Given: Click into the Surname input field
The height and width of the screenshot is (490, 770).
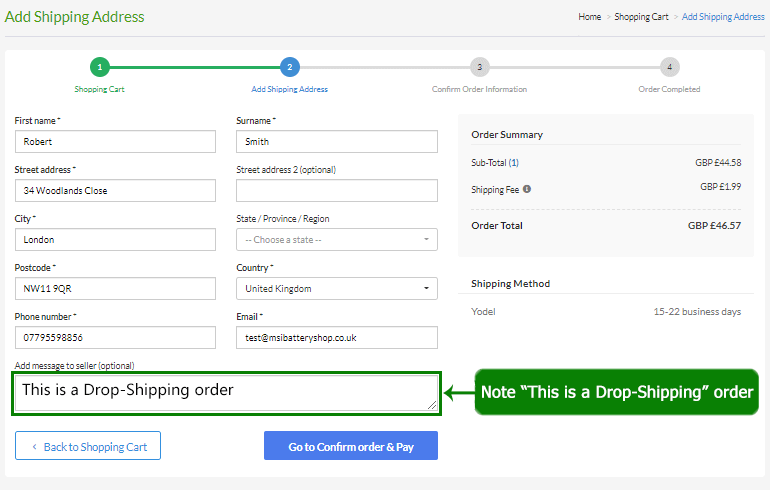Looking at the screenshot, I should (x=337, y=142).
